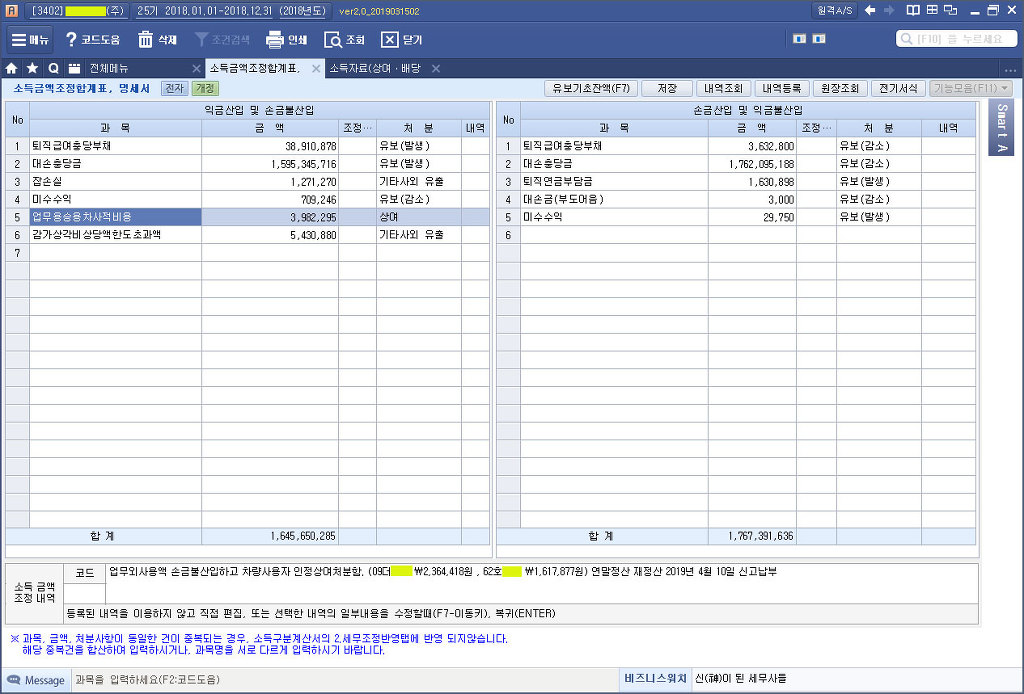Click the application logo icon

tap(11, 10)
